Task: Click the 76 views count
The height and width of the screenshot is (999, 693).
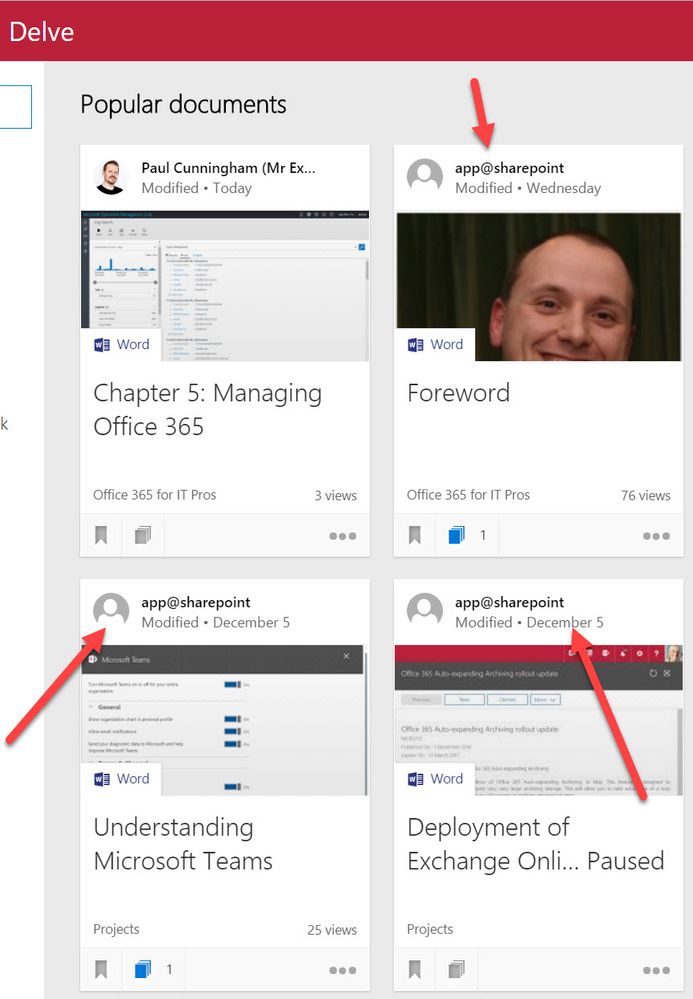Action: pos(646,496)
